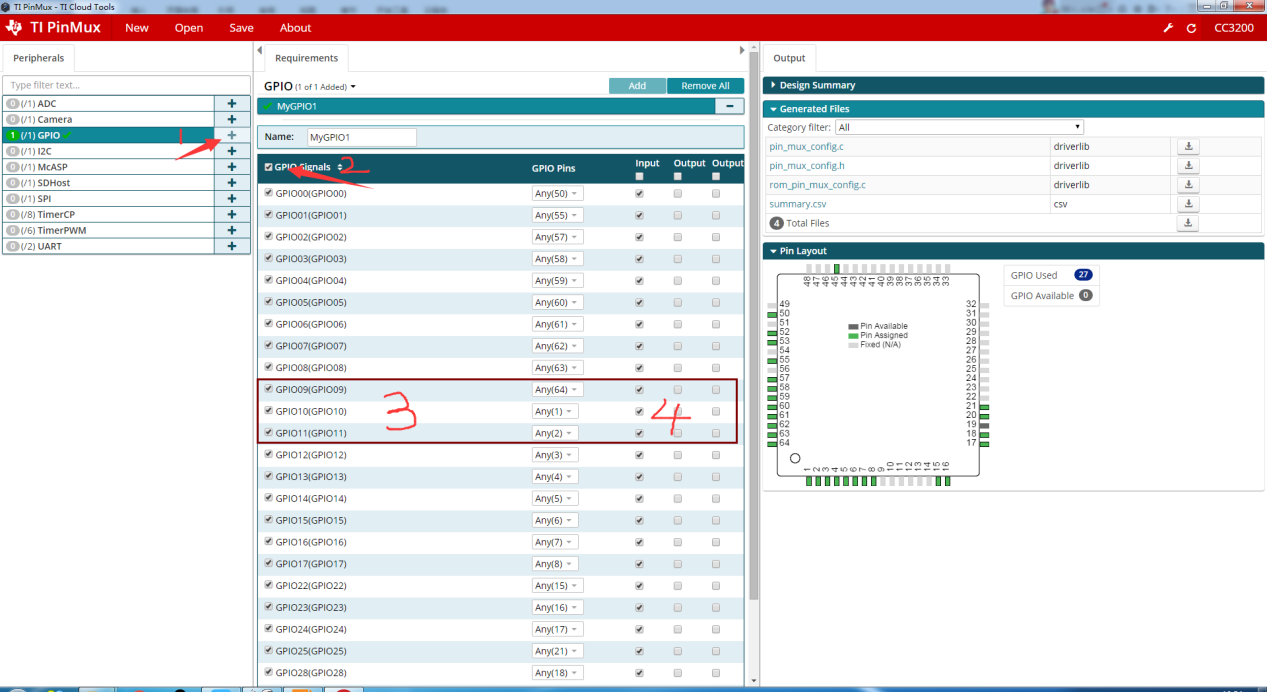Viewport: 1267px width, 692px height.
Task: Uncheck GPIO00(GPIO00) signal checkbox
Action: (268, 194)
